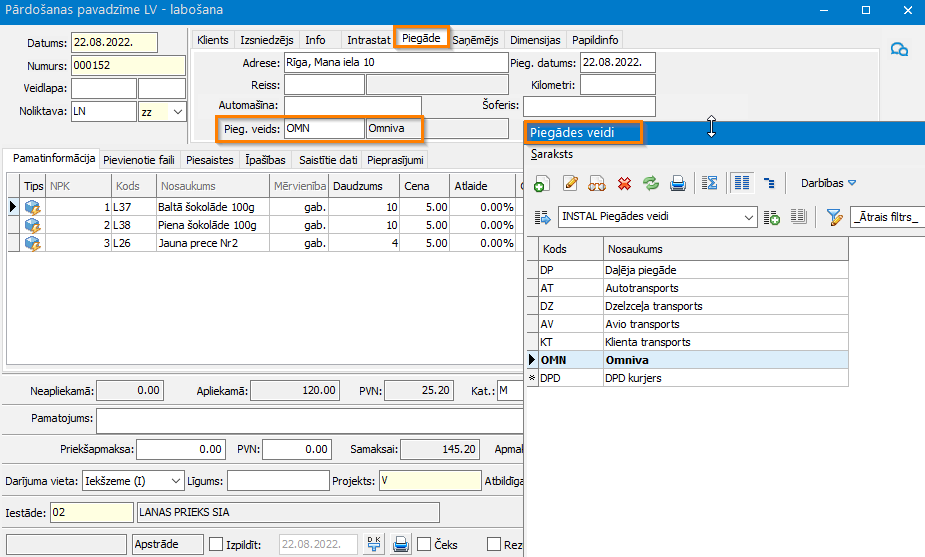Click the Apstrāde button

coord(168,544)
